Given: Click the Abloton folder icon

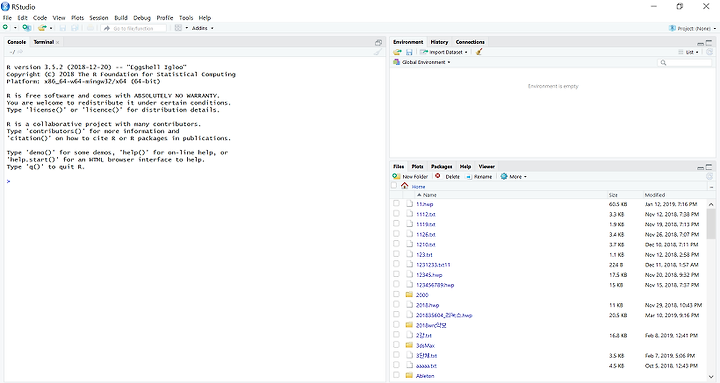Looking at the screenshot, I should (x=409, y=375).
